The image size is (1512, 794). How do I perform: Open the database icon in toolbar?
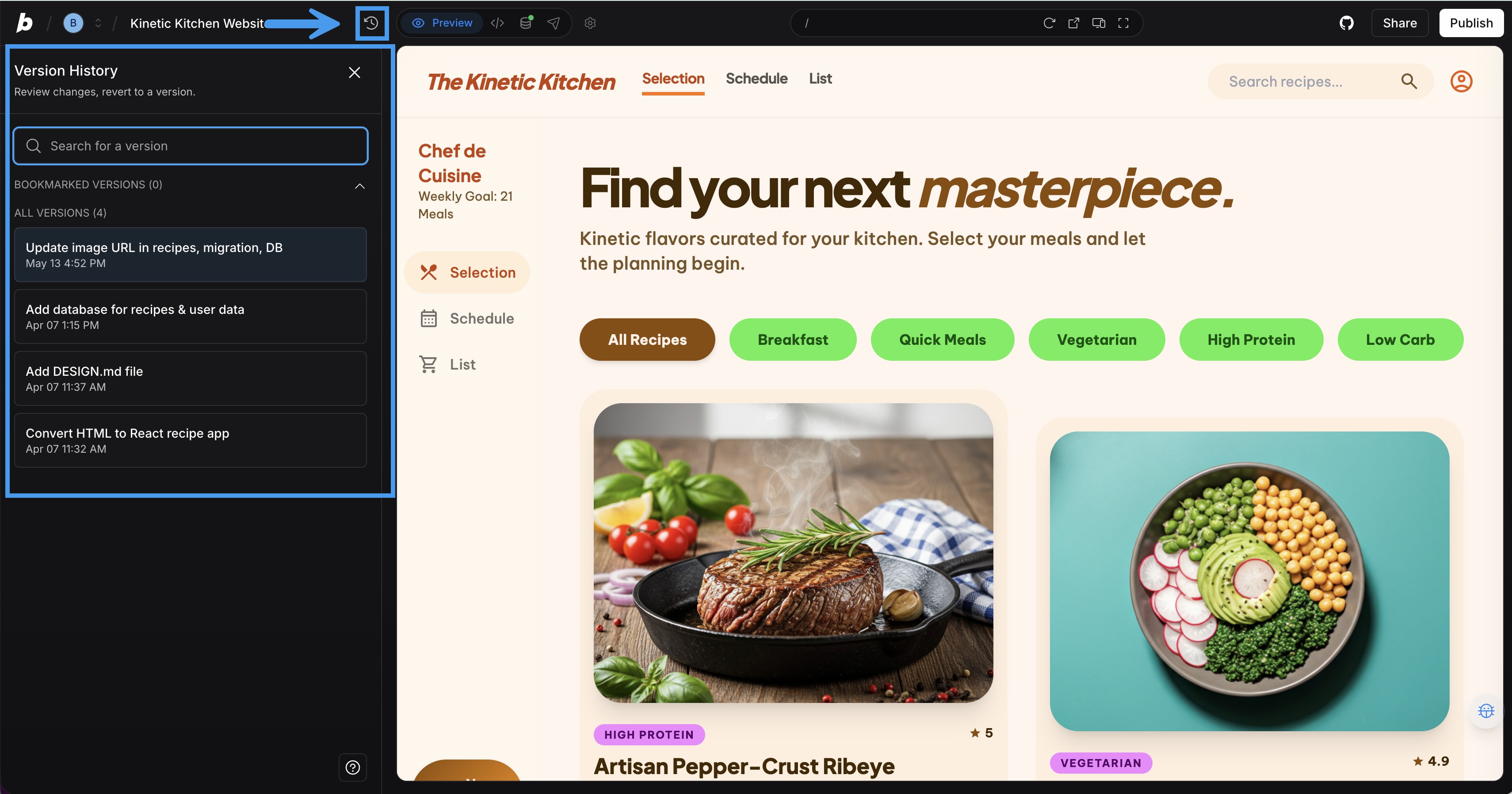[x=527, y=23]
